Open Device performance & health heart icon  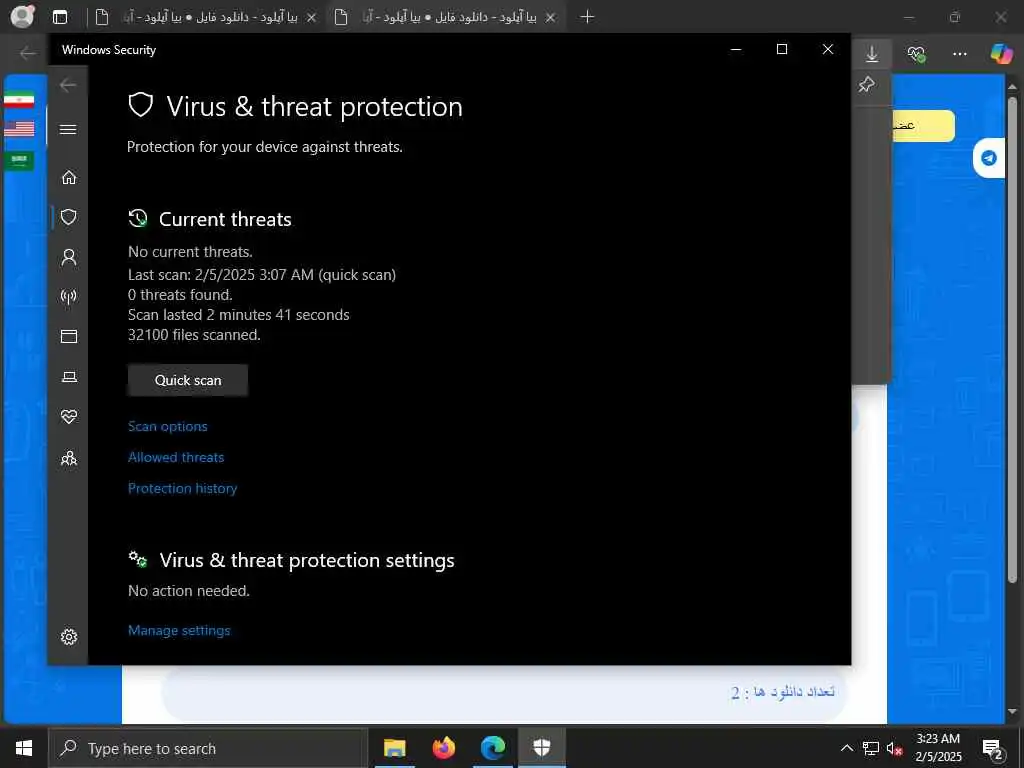tap(69, 417)
